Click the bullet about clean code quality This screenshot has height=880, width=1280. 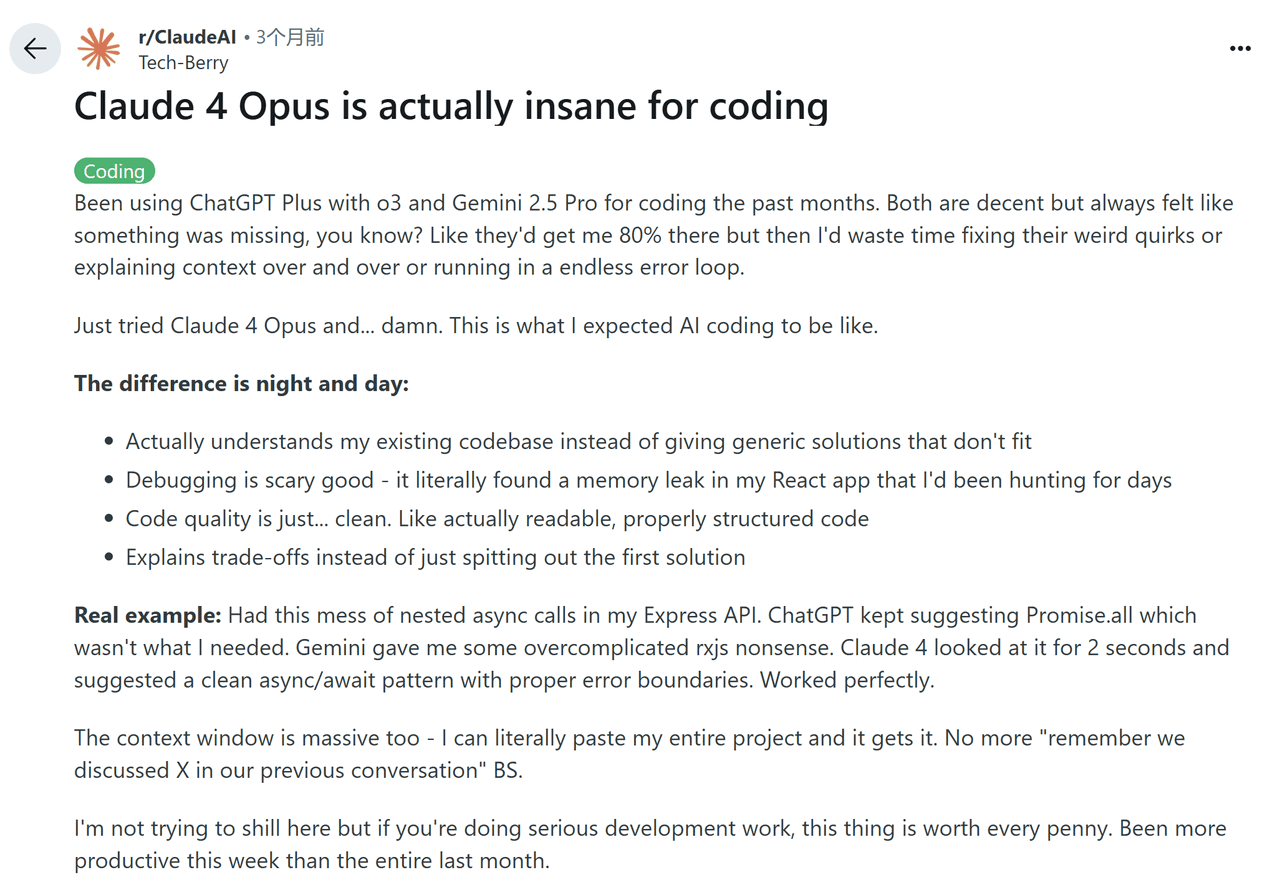tap(497, 519)
